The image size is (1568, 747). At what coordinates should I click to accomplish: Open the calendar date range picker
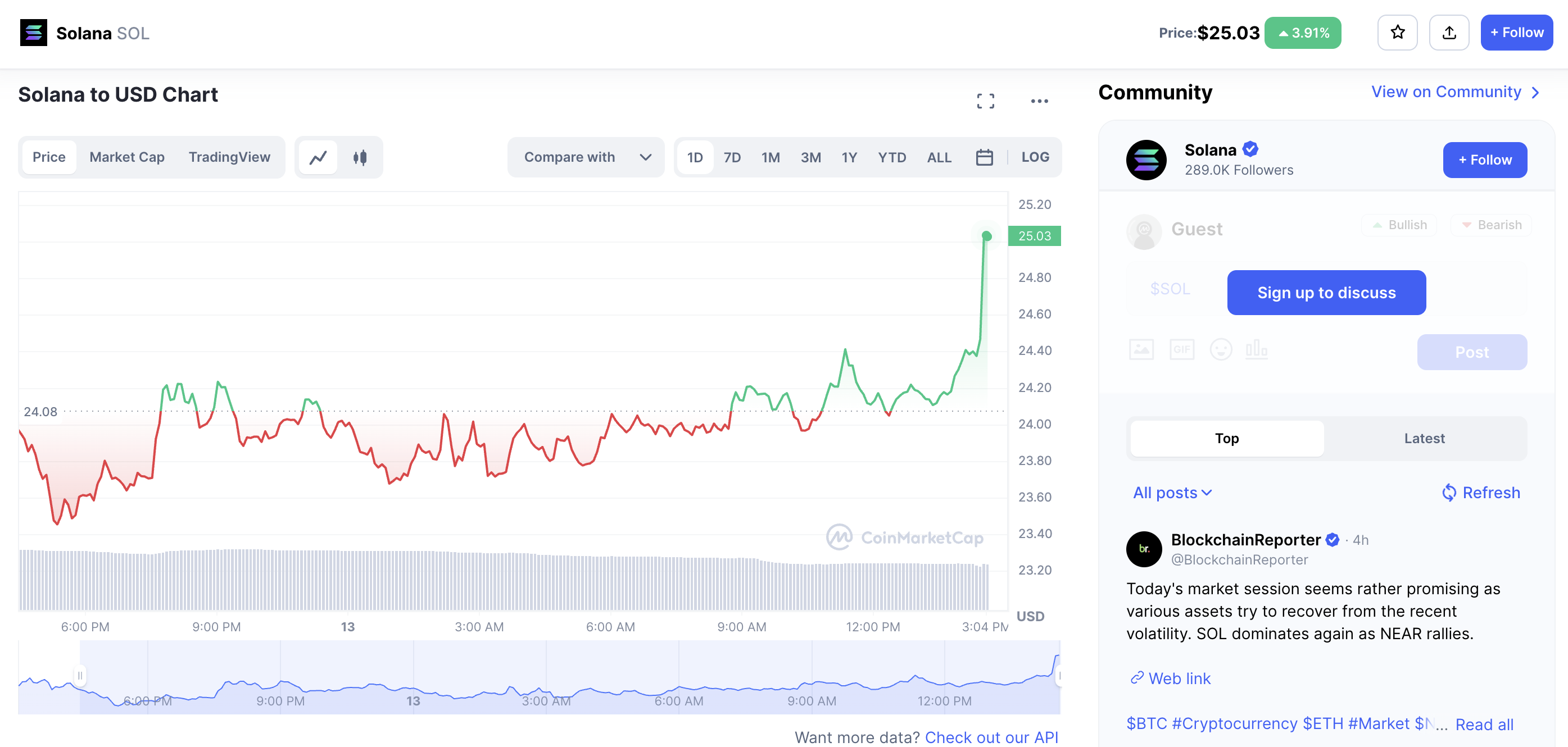tap(984, 158)
